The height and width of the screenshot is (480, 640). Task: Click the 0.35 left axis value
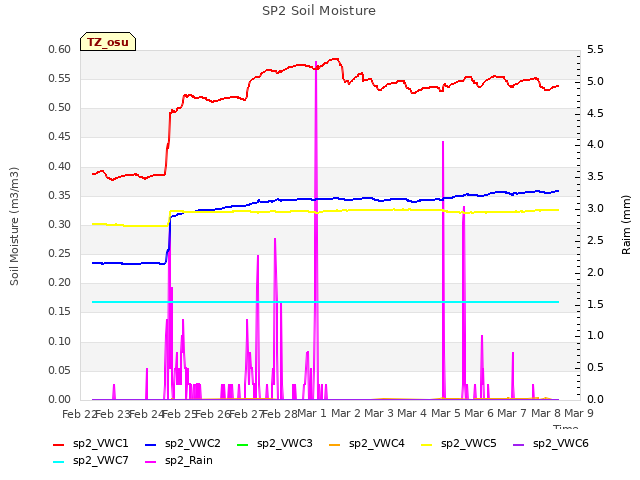click(x=60, y=196)
